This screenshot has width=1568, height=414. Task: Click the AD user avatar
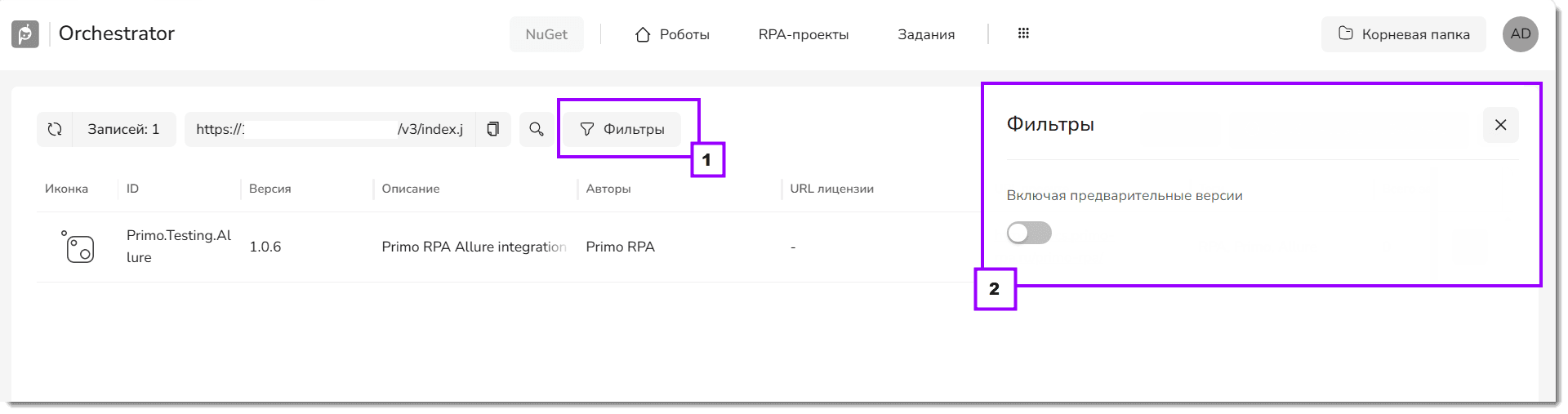pyautogui.click(x=1521, y=34)
